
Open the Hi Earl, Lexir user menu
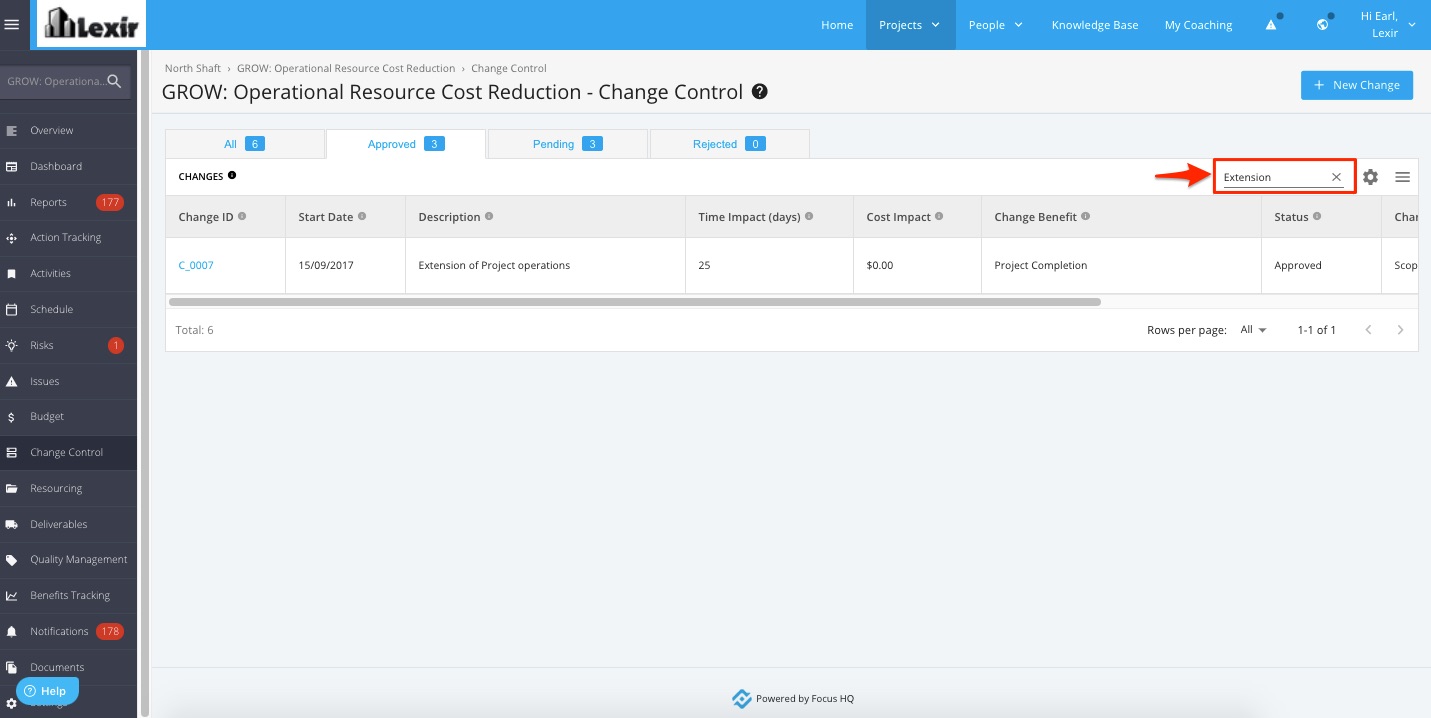point(1388,25)
